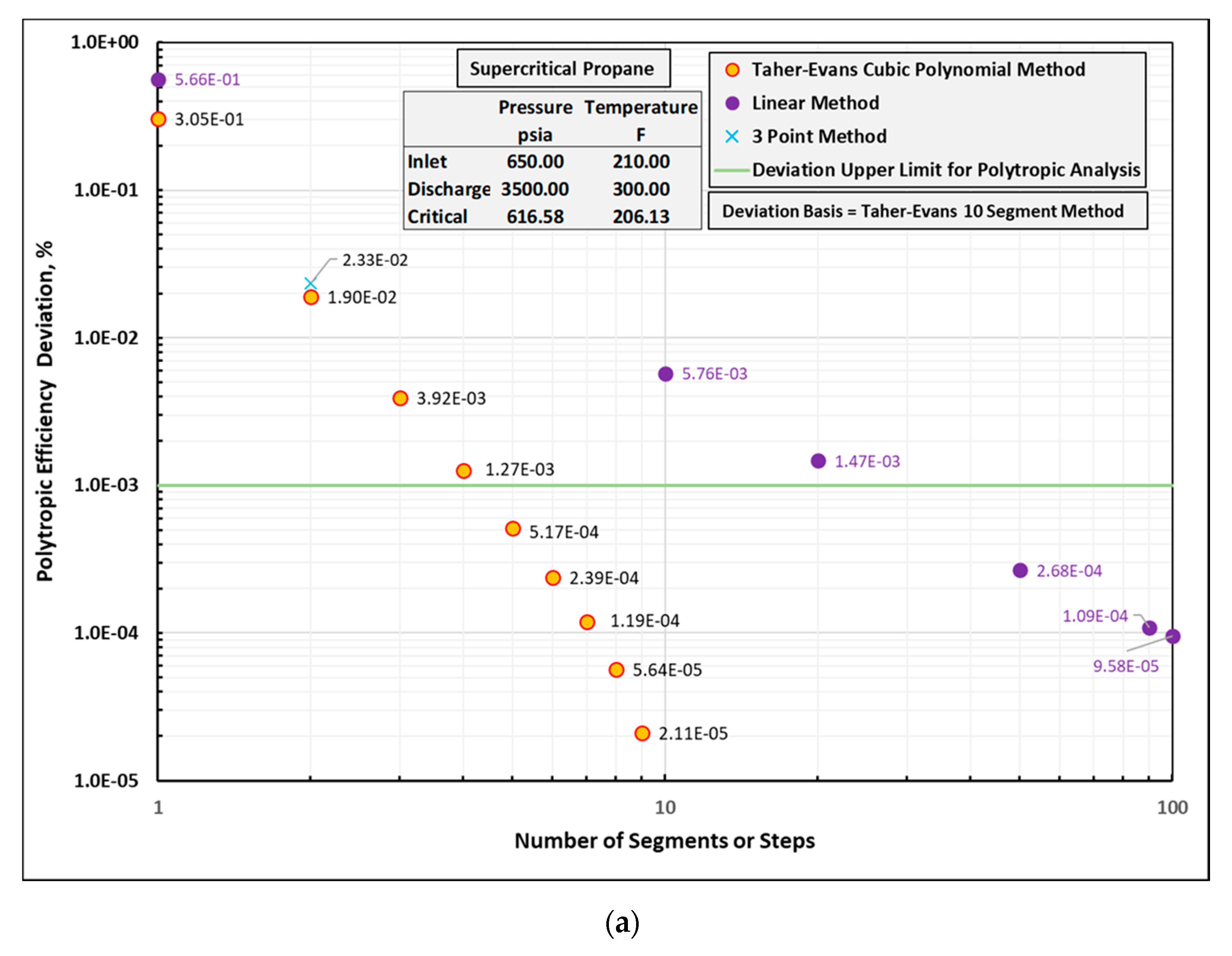The width and height of the screenshot is (1232, 956).
Task: Click the data label 5.64E-05
Action: 667,670
